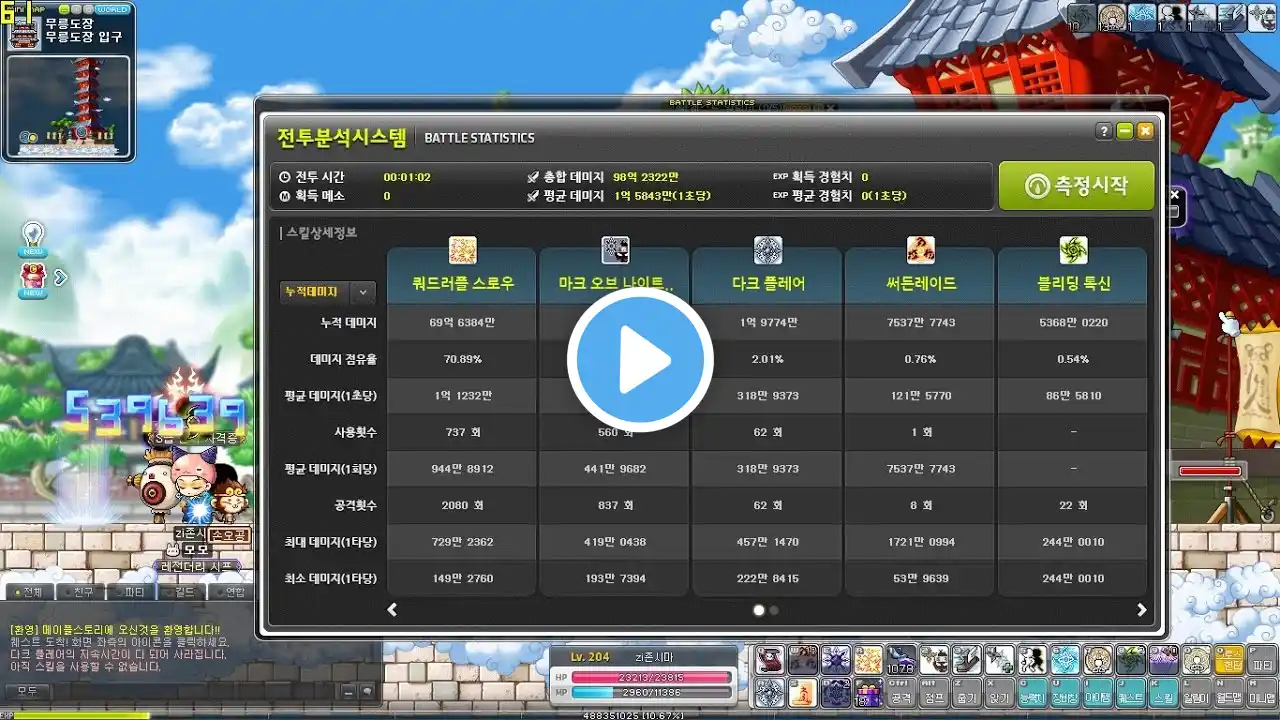Click the 00:01:02 battle time value

point(407,177)
